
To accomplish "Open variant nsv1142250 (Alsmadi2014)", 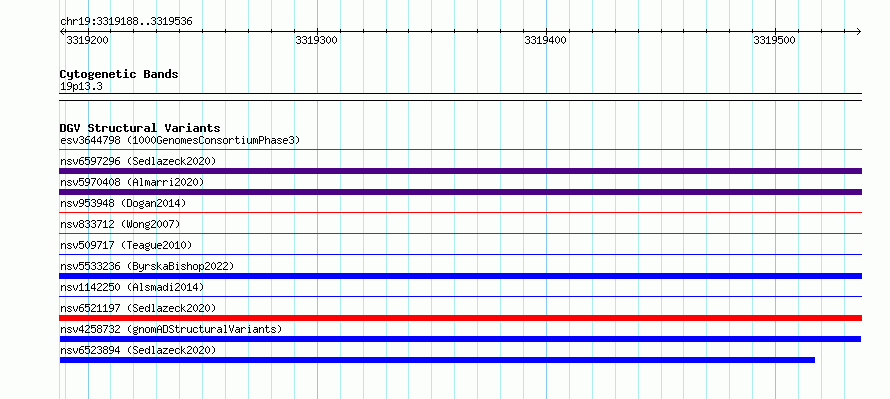I will 132,287.
